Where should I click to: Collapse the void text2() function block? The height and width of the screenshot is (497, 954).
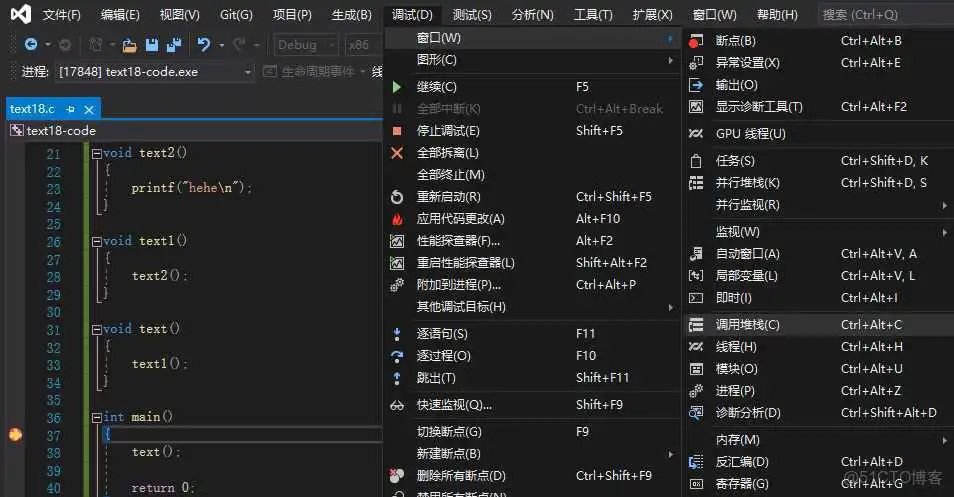tap(97, 154)
